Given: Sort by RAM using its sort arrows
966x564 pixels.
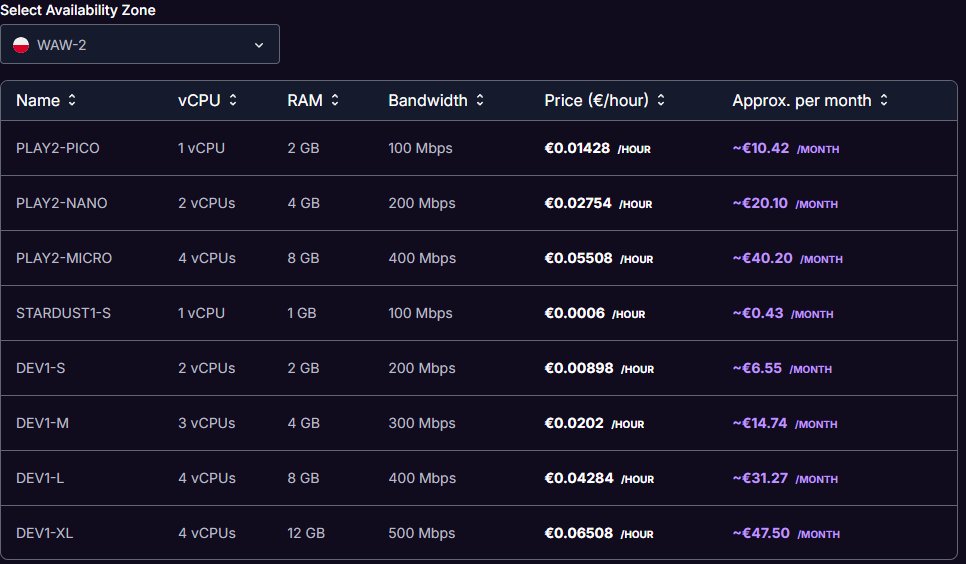Looking at the screenshot, I should pos(335,100).
